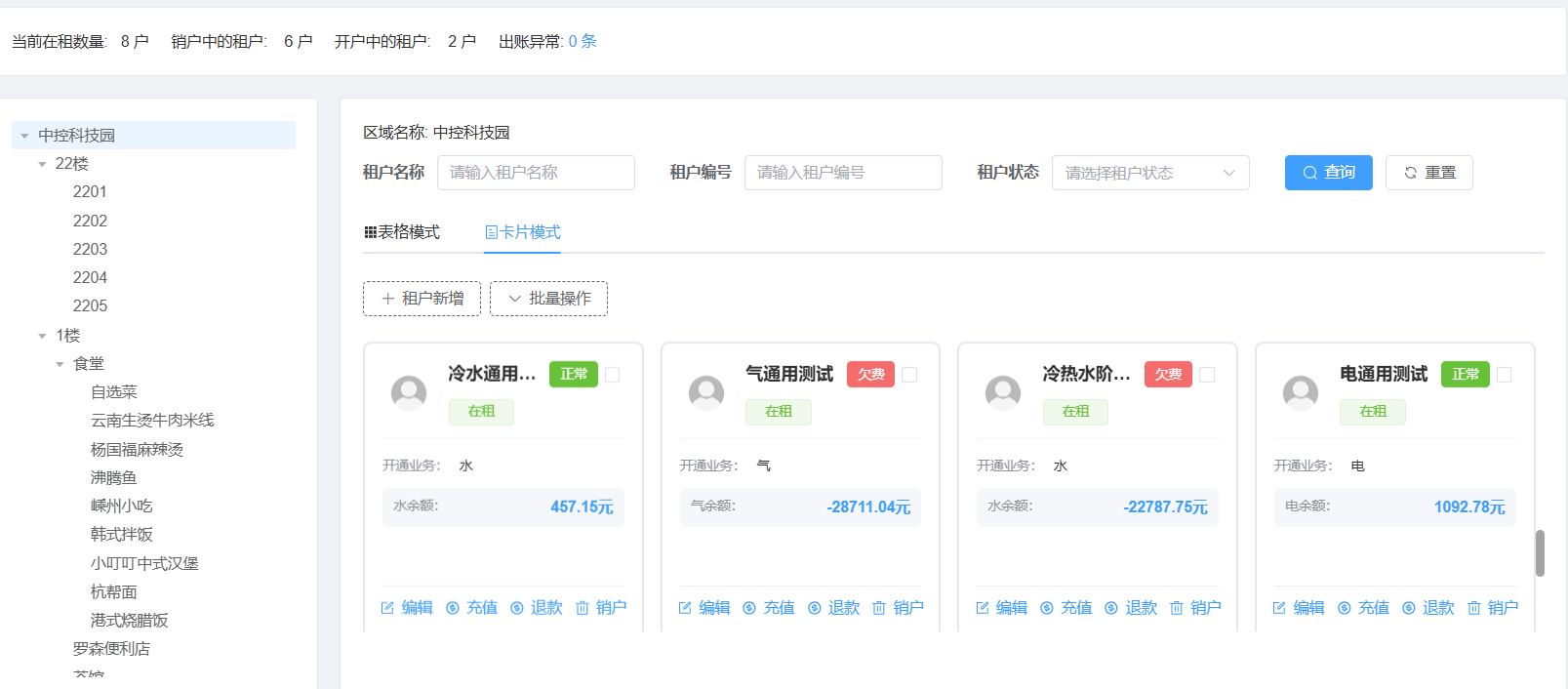Screen dimensions: 1568x689
Task: Select 港式烧腊饭 in tree
Action: pyautogui.click(x=130, y=621)
